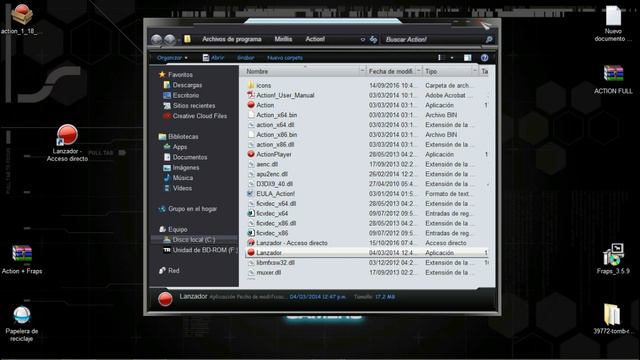This screenshot has height=360, width=640.
Task: Select the D3DX9_40.dll file
Action: (270, 184)
